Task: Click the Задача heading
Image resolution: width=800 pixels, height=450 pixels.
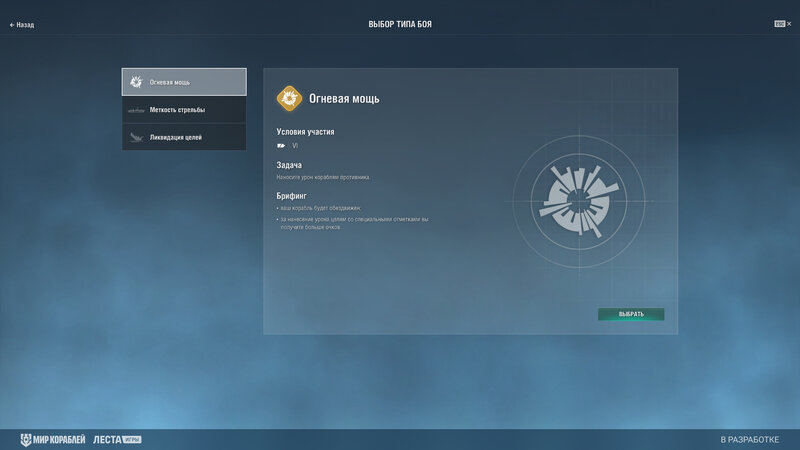Action: coord(289,165)
